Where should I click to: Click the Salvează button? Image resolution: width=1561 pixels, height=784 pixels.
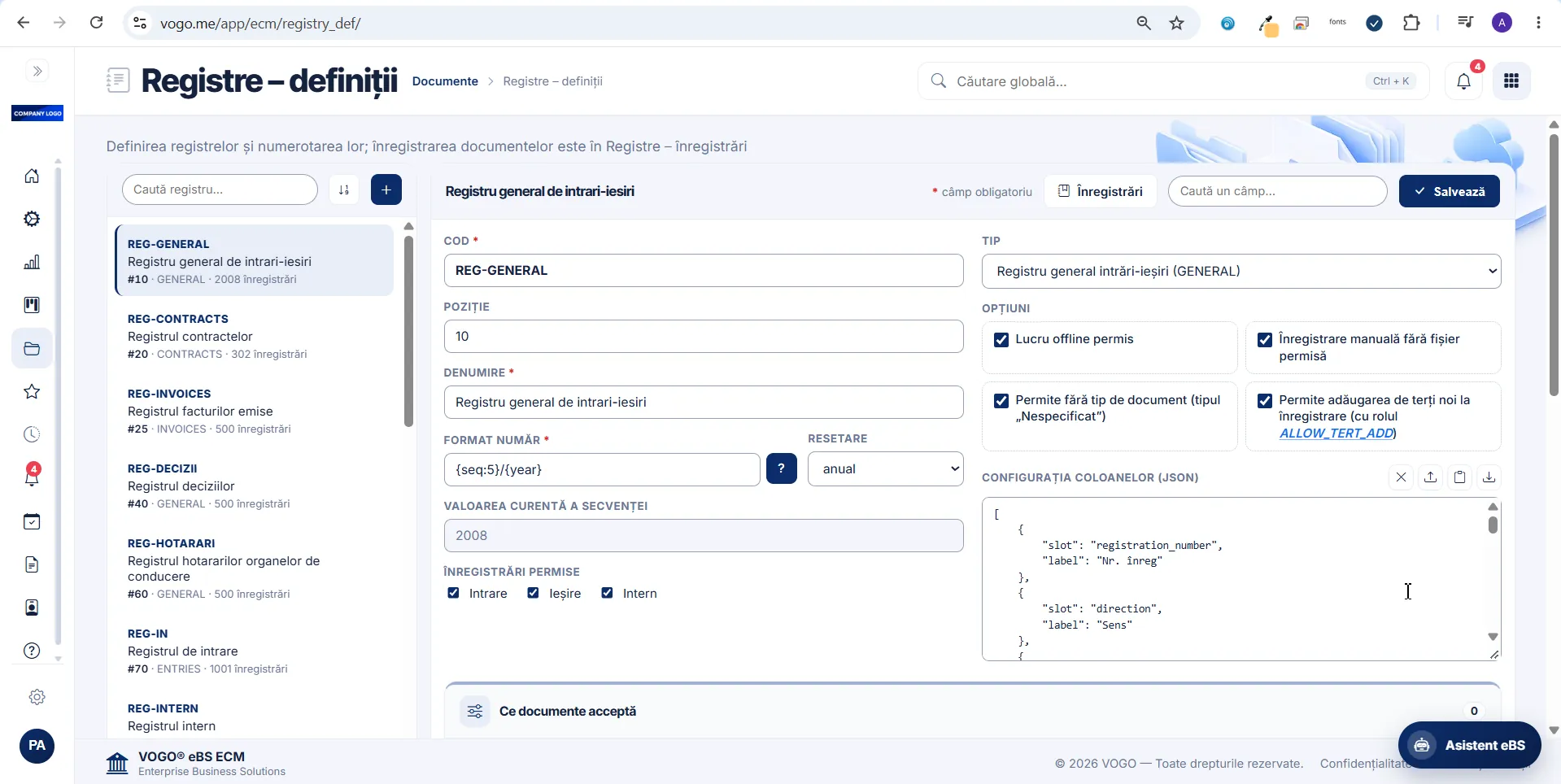coord(1449,191)
